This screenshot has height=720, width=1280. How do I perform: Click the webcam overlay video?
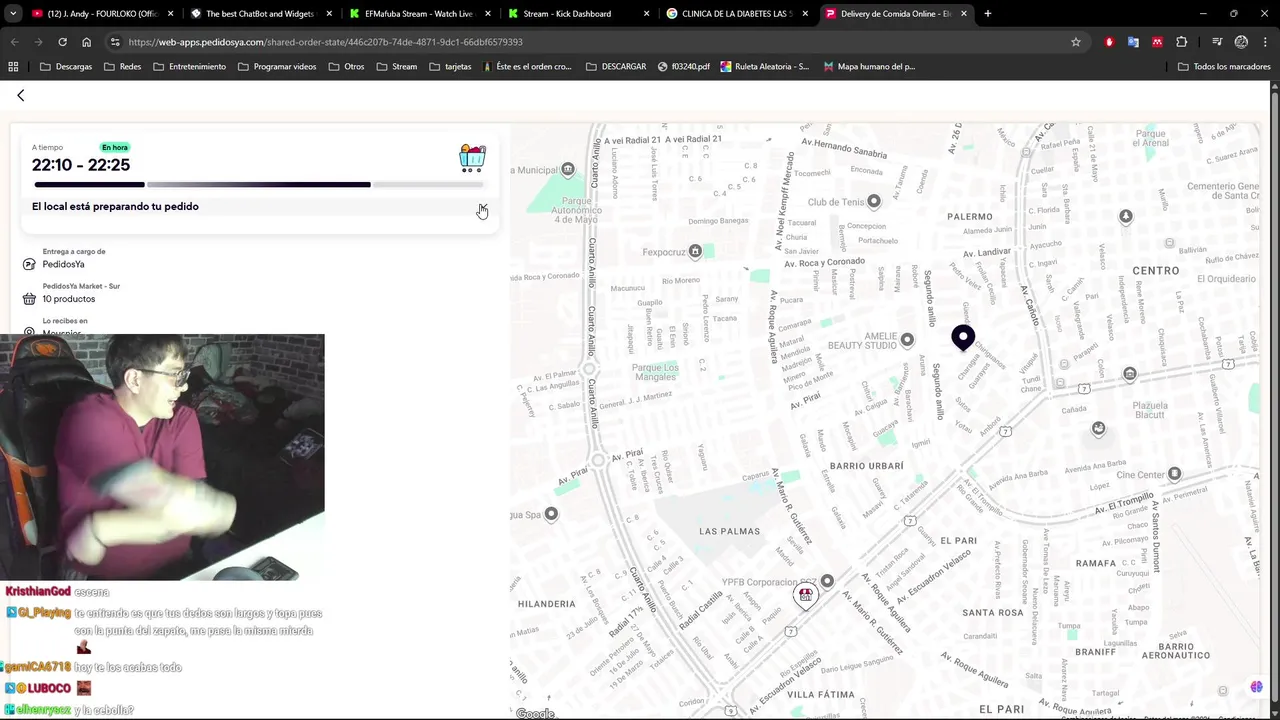[x=162, y=457]
